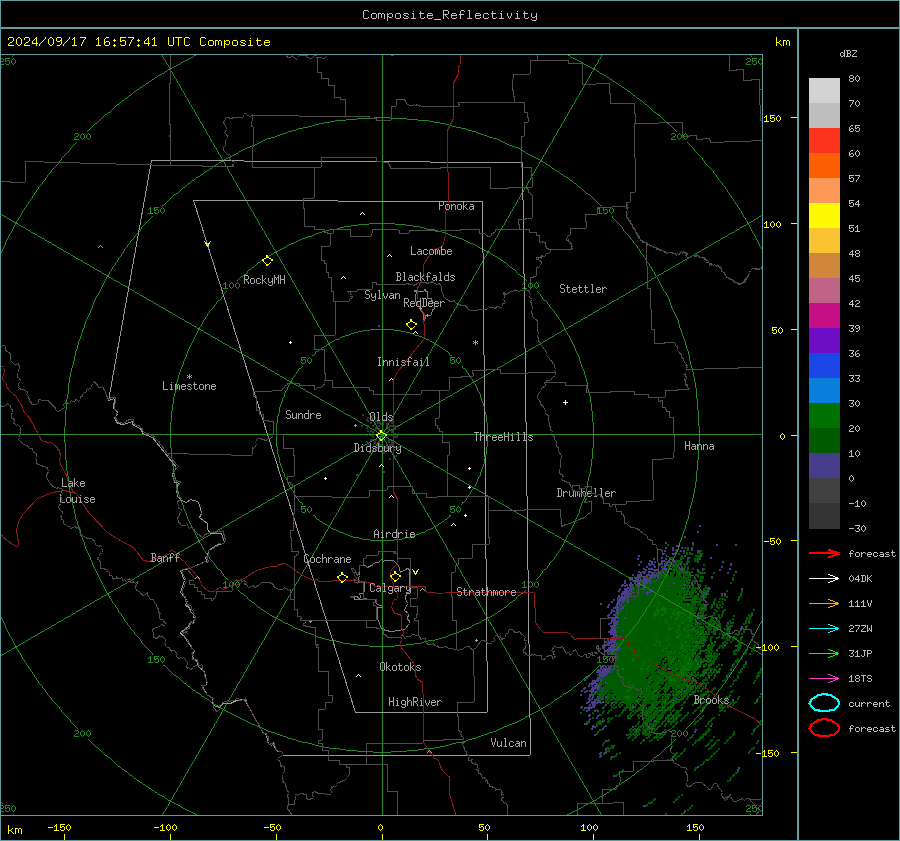Viewport: 900px width, 841px height.
Task: Click the Okotoks label
Action: coord(400,667)
